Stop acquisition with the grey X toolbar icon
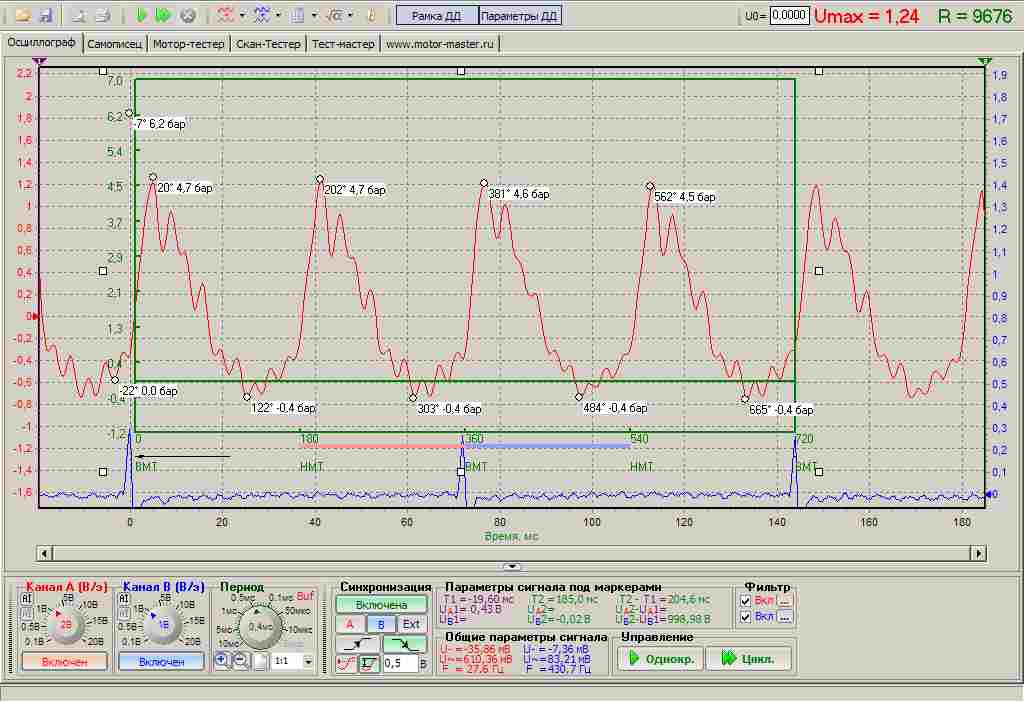Screen dimensions: 1024x702 click(187, 15)
